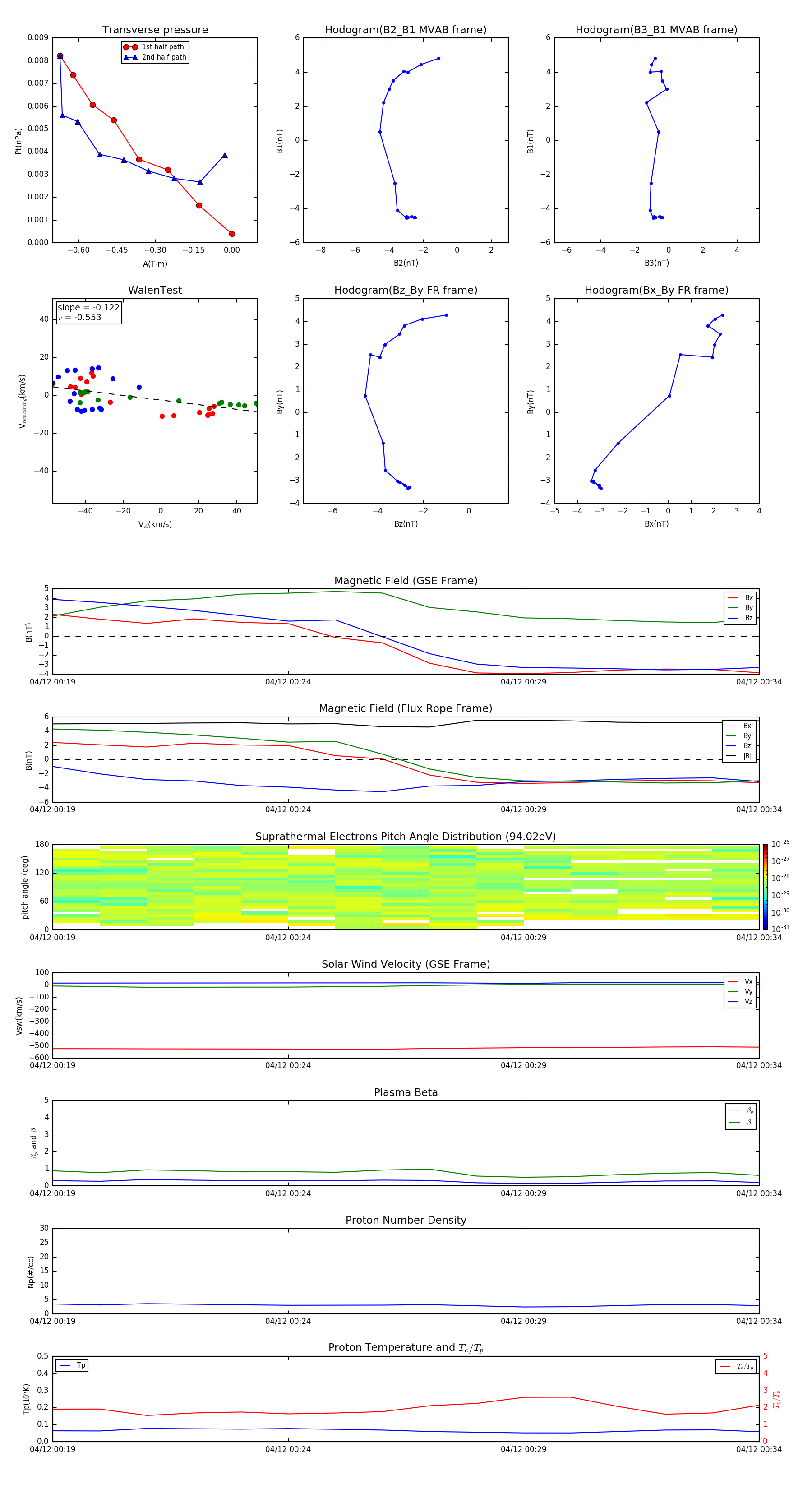Click the 'Tp(10⁶K)' y-axis label
The width and height of the screenshot is (812, 1489).
27,1399
